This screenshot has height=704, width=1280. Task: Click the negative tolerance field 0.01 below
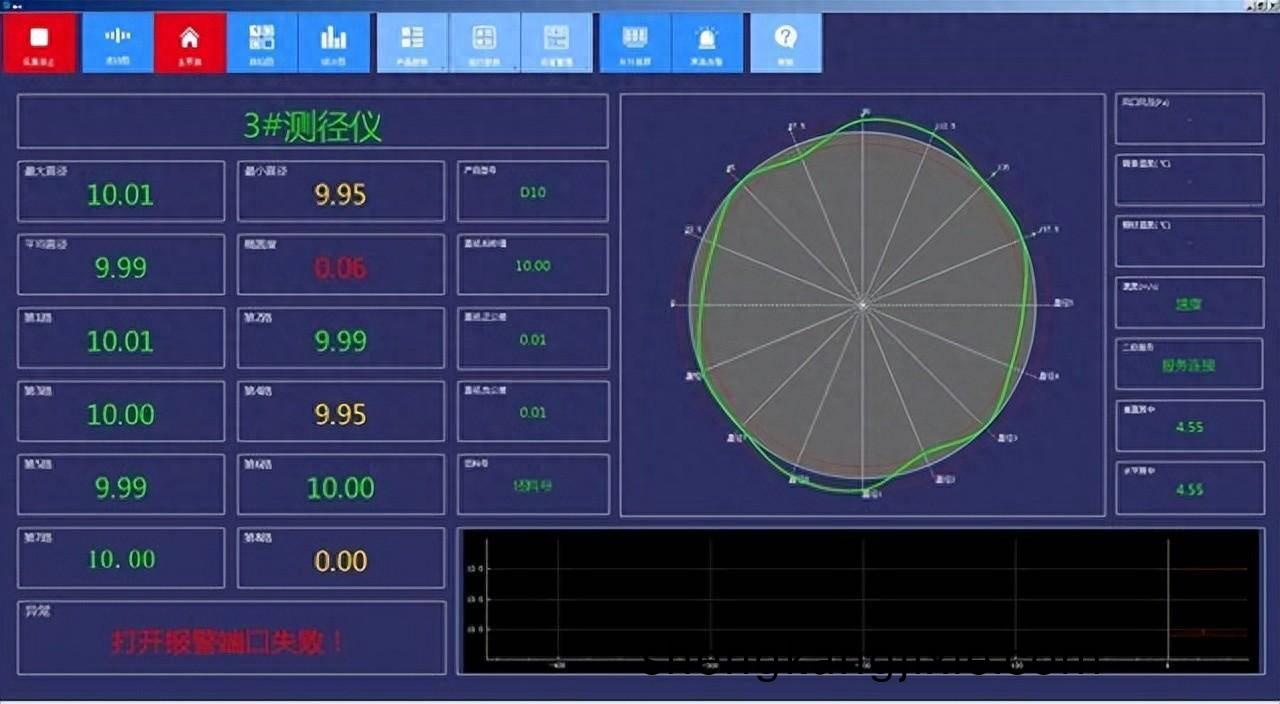(533, 411)
